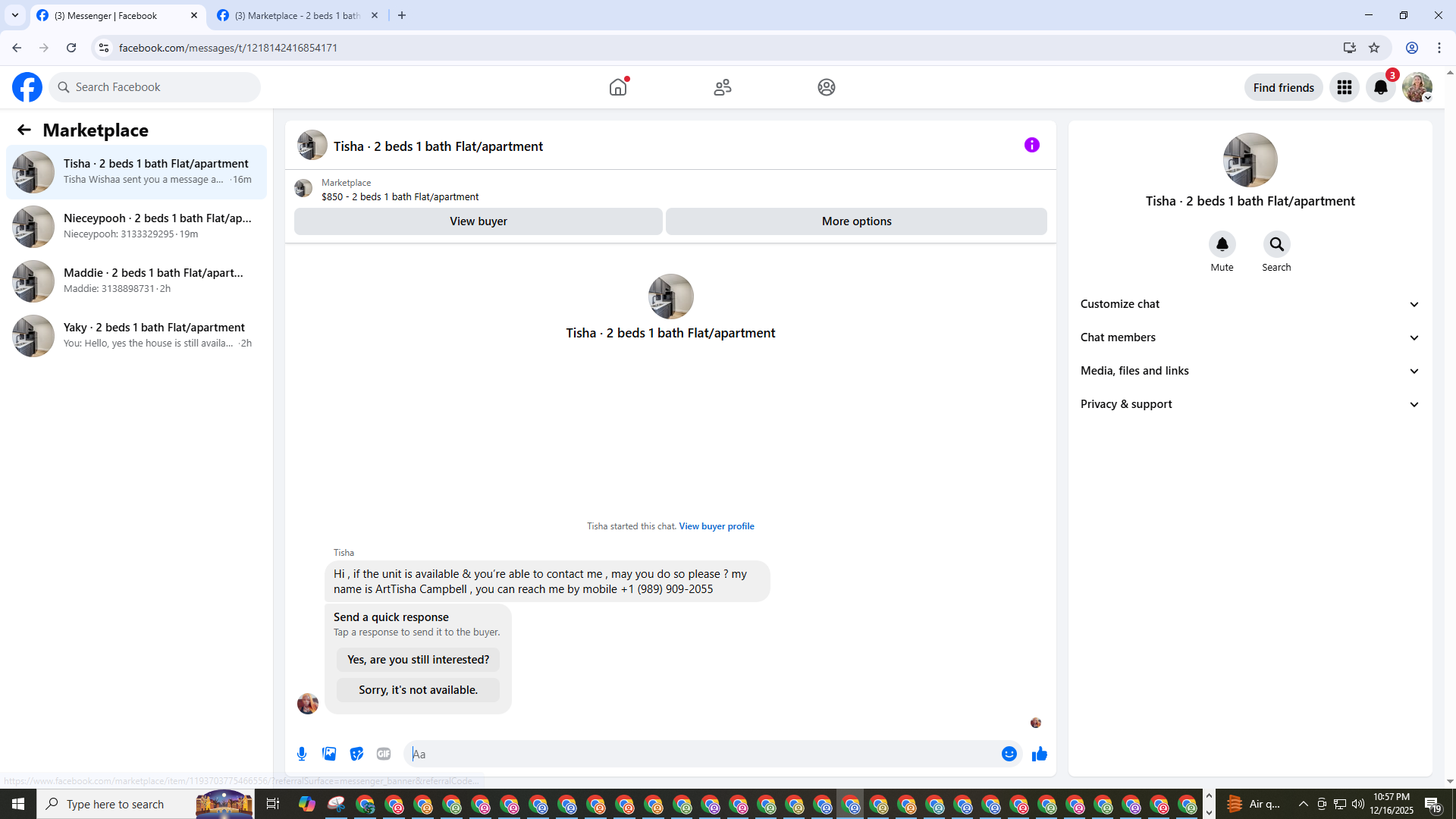Open the Groups icon in top navigation
This screenshot has width=1456, height=819.
tap(827, 87)
